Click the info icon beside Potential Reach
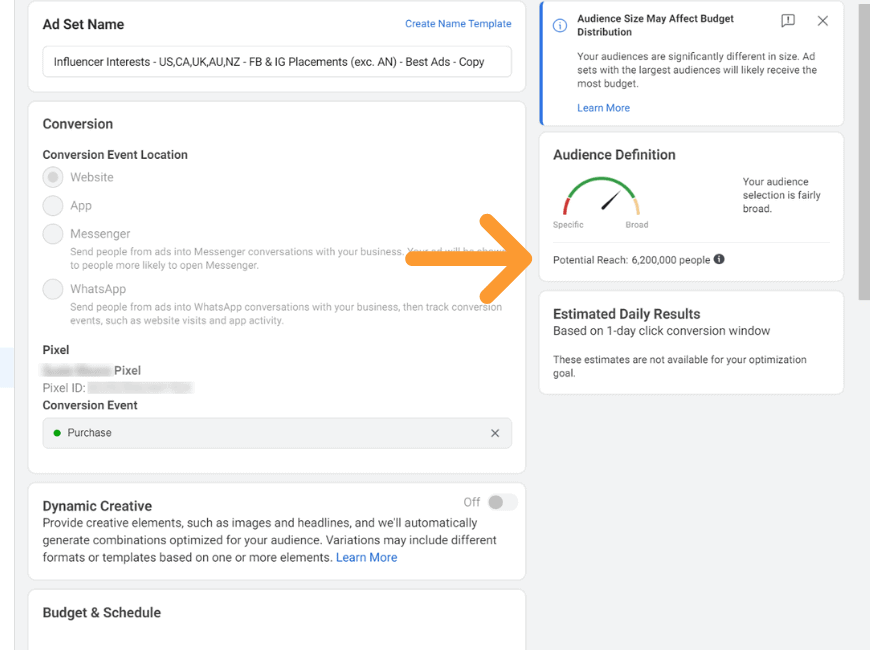Screen dimensions: 870x650 tap(719, 259)
